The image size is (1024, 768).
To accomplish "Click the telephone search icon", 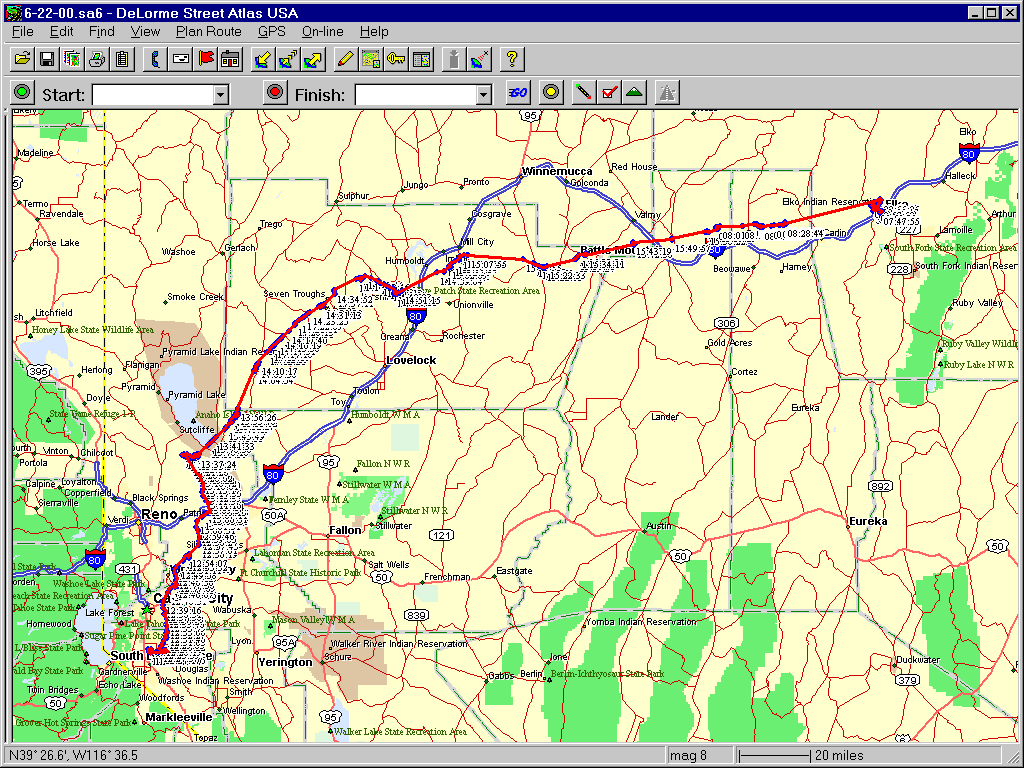I will point(156,59).
